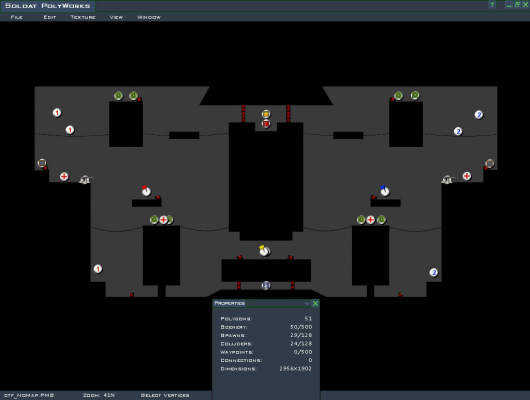Image resolution: width=530 pixels, height=400 pixels.
Task: Click the orange spawn icon at top center
Action: tap(266, 114)
